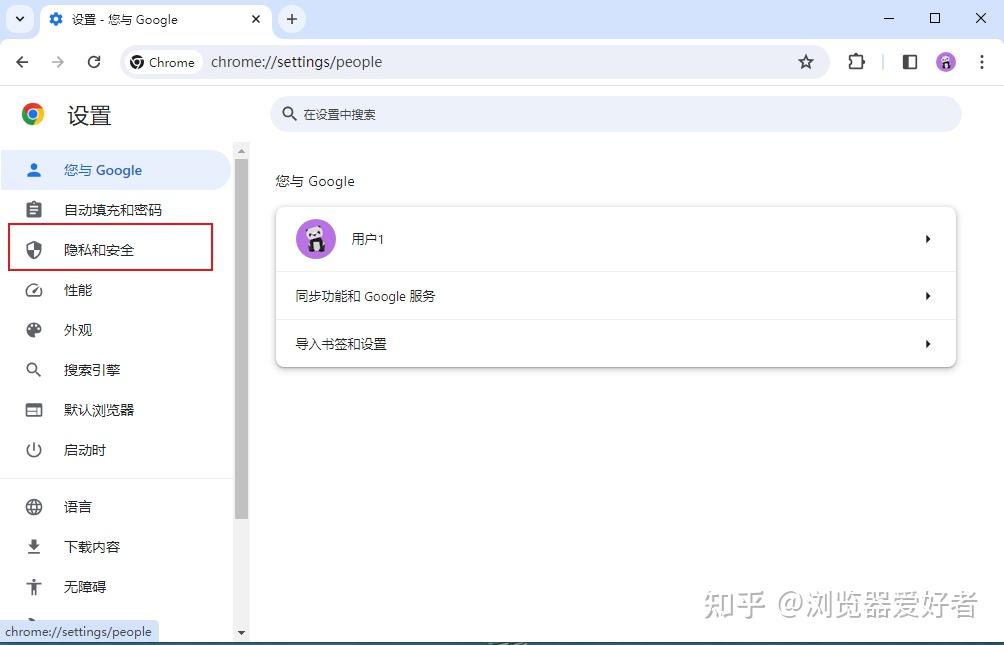The height and width of the screenshot is (645, 1004).
Task: Click the search magnifier icon in settings search
Action: tap(289, 114)
